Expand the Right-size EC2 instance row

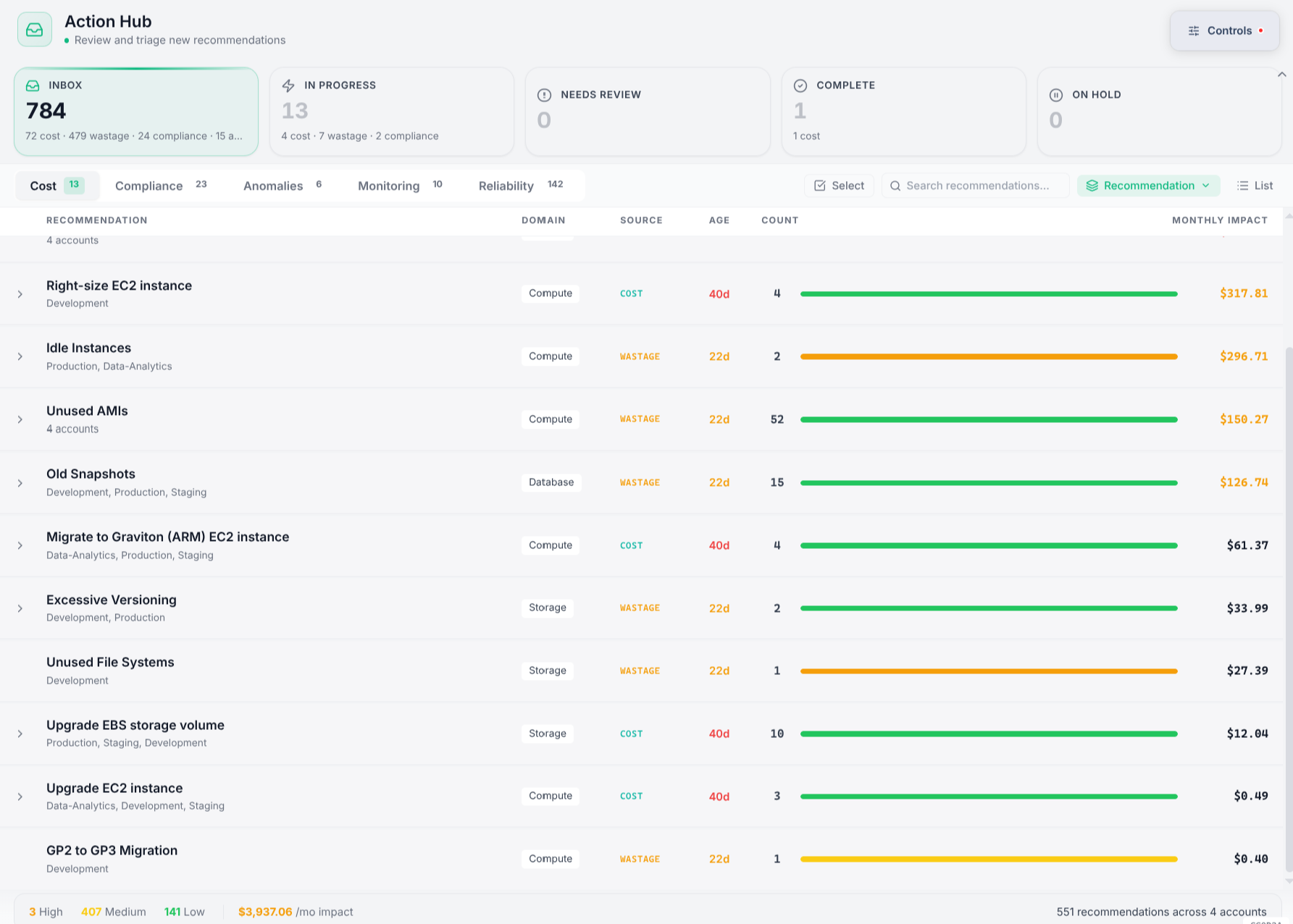click(20, 294)
